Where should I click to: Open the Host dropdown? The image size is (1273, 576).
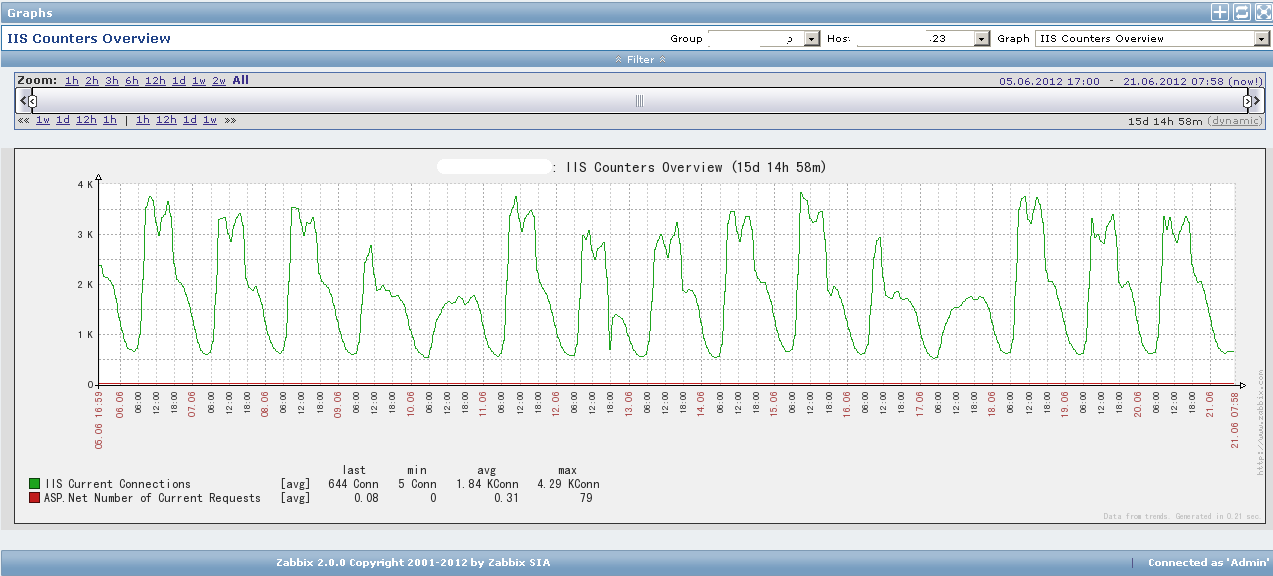pyautogui.click(x=923, y=38)
